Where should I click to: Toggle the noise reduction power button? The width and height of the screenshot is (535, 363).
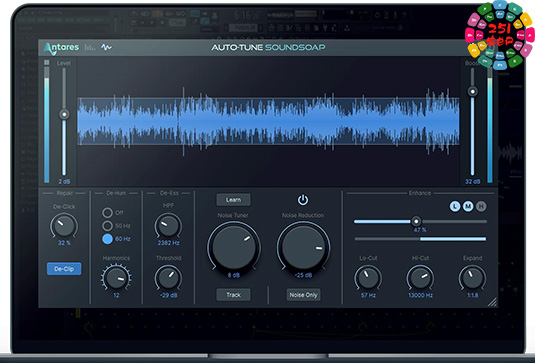[x=303, y=200]
